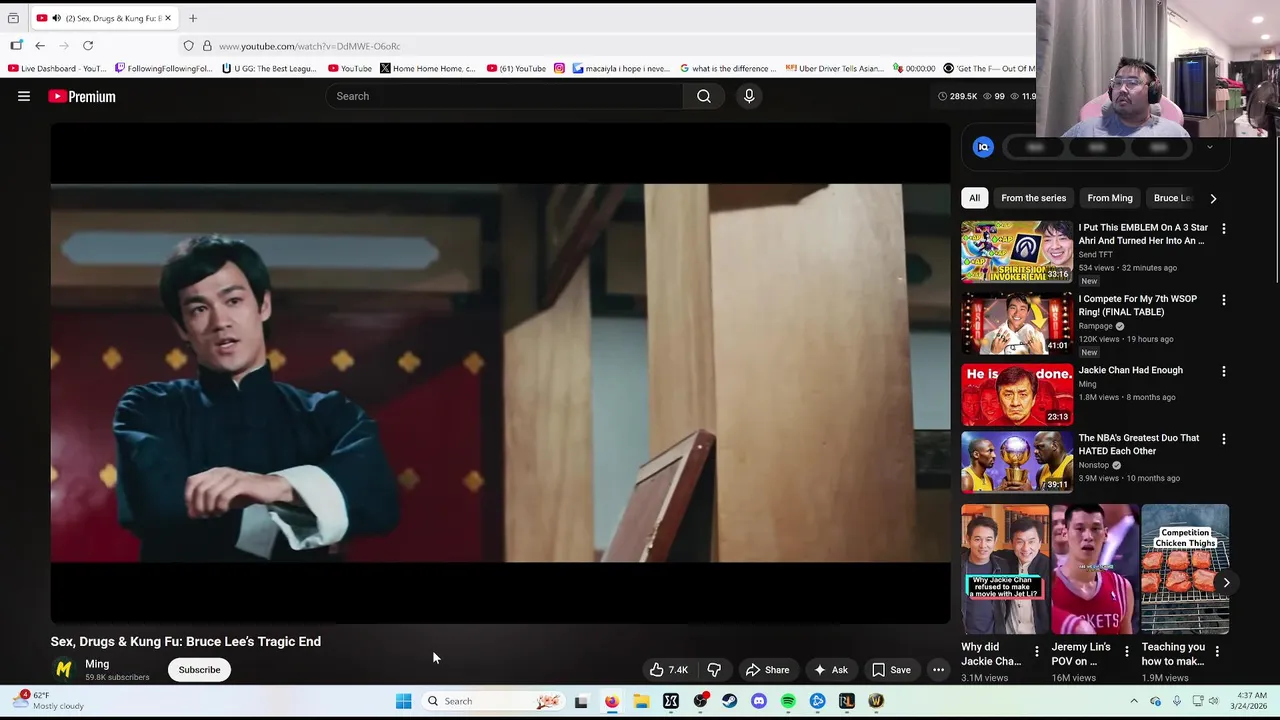The image size is (1280, 720).
Task: Open the list all tabs button
Action: pyautogui.click(x=13, y=18)
